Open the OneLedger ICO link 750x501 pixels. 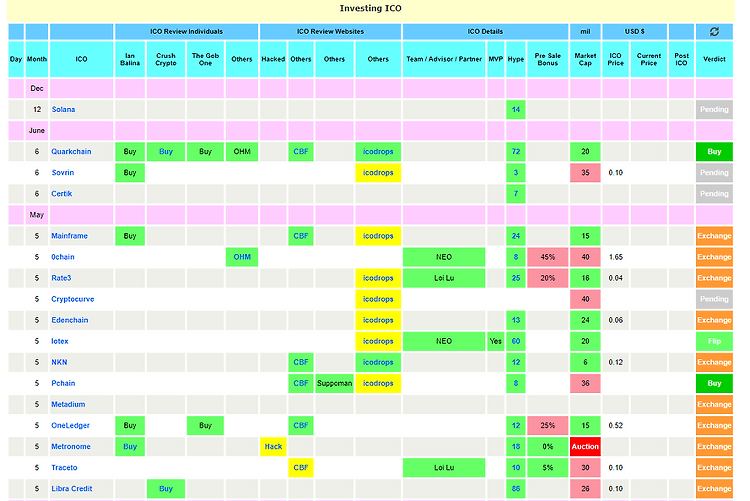70,425
